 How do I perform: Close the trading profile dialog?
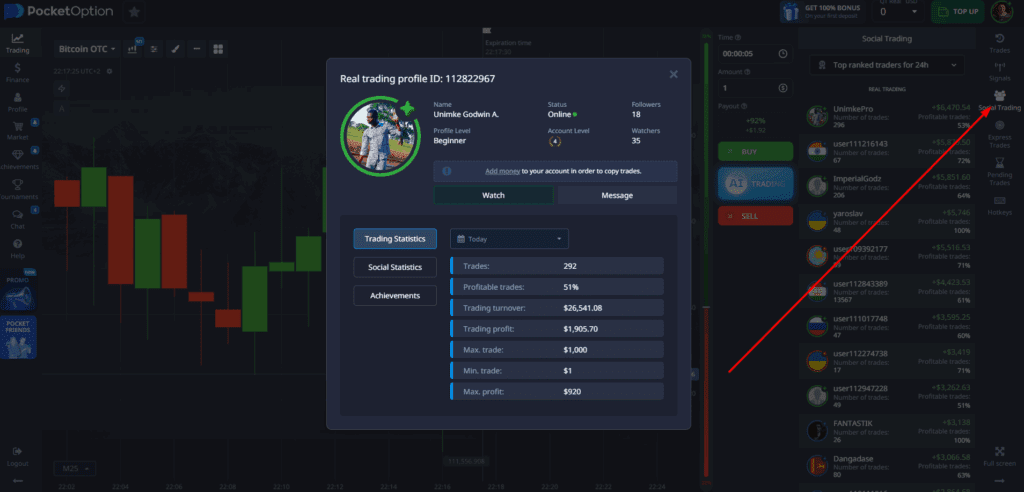tap(673, 73)
